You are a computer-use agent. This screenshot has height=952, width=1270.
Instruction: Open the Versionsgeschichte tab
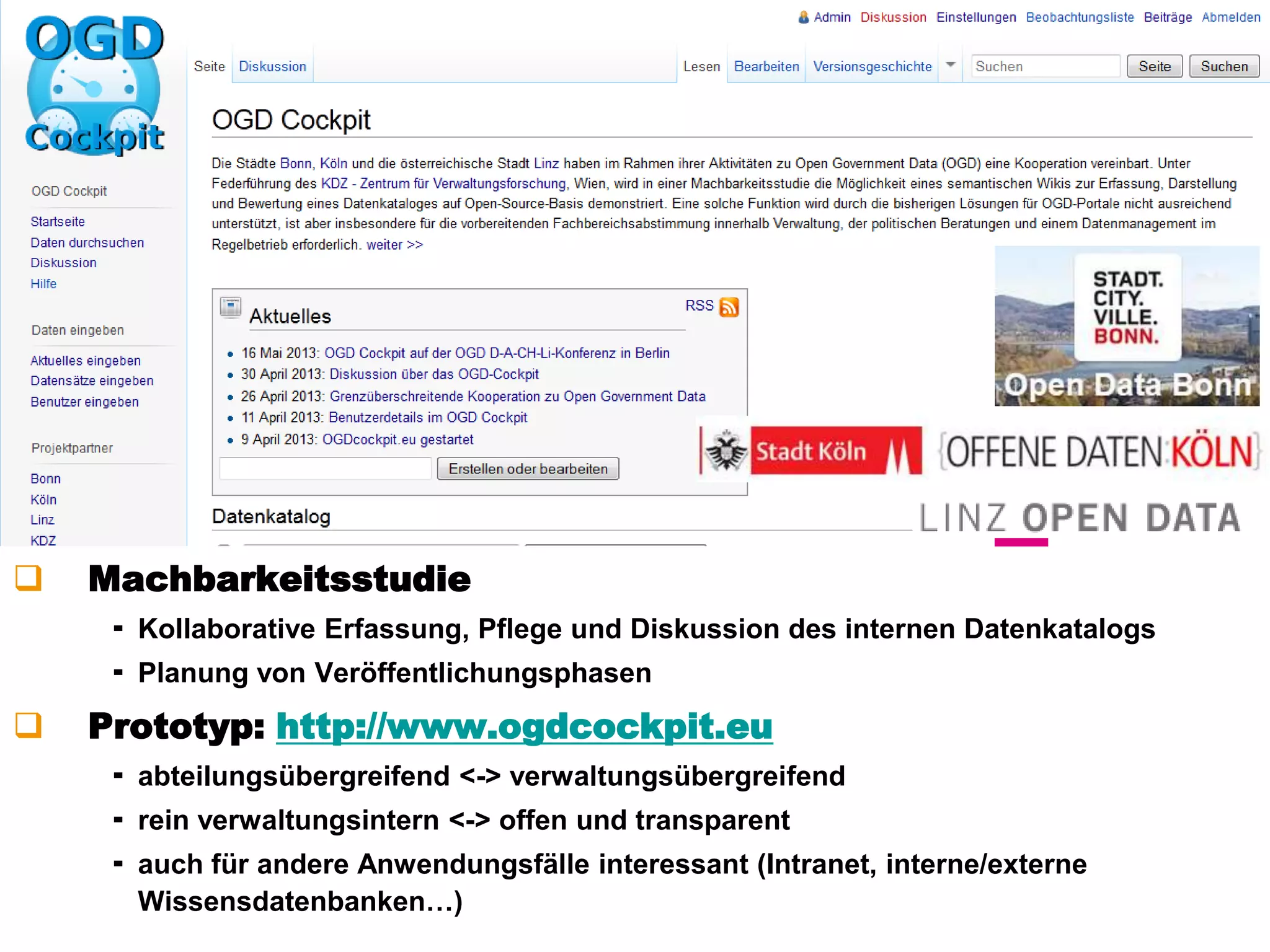872,66
